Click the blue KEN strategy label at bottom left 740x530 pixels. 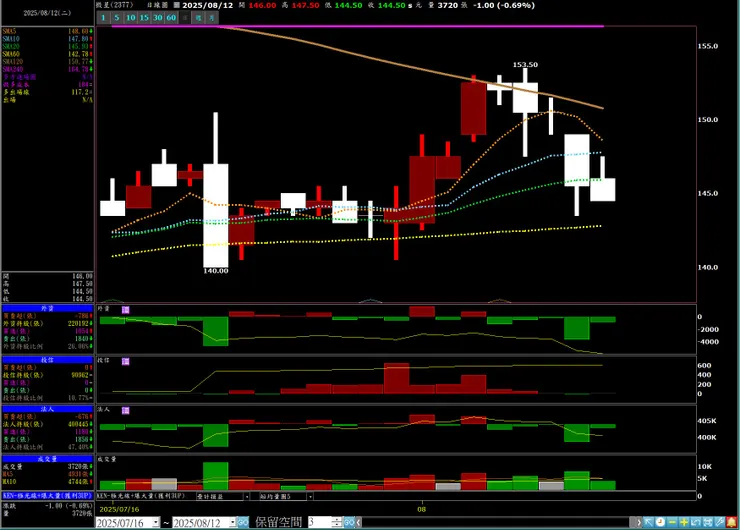pos(47,496)
